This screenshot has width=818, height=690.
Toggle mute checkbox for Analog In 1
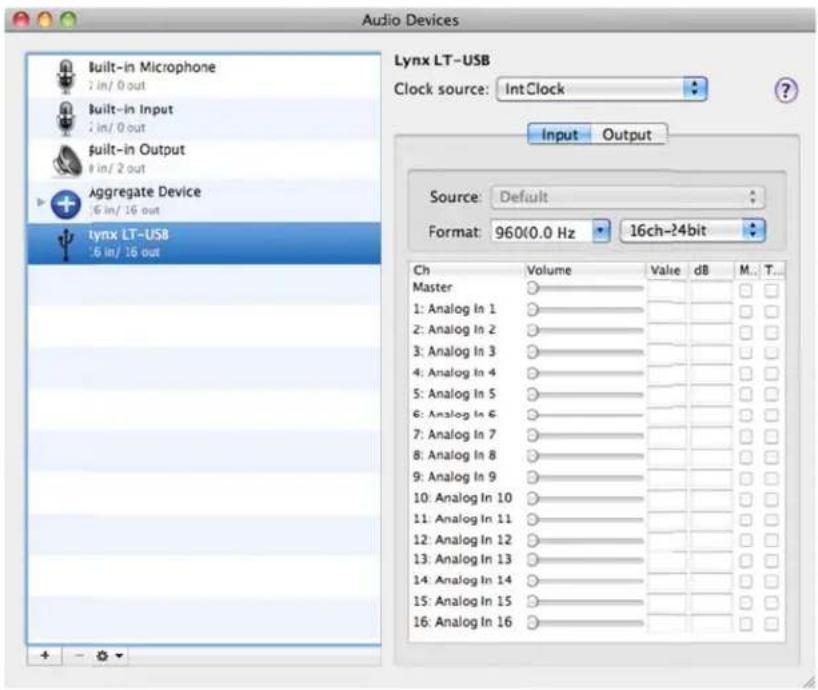pyautogui.click(x=746, y=311)
